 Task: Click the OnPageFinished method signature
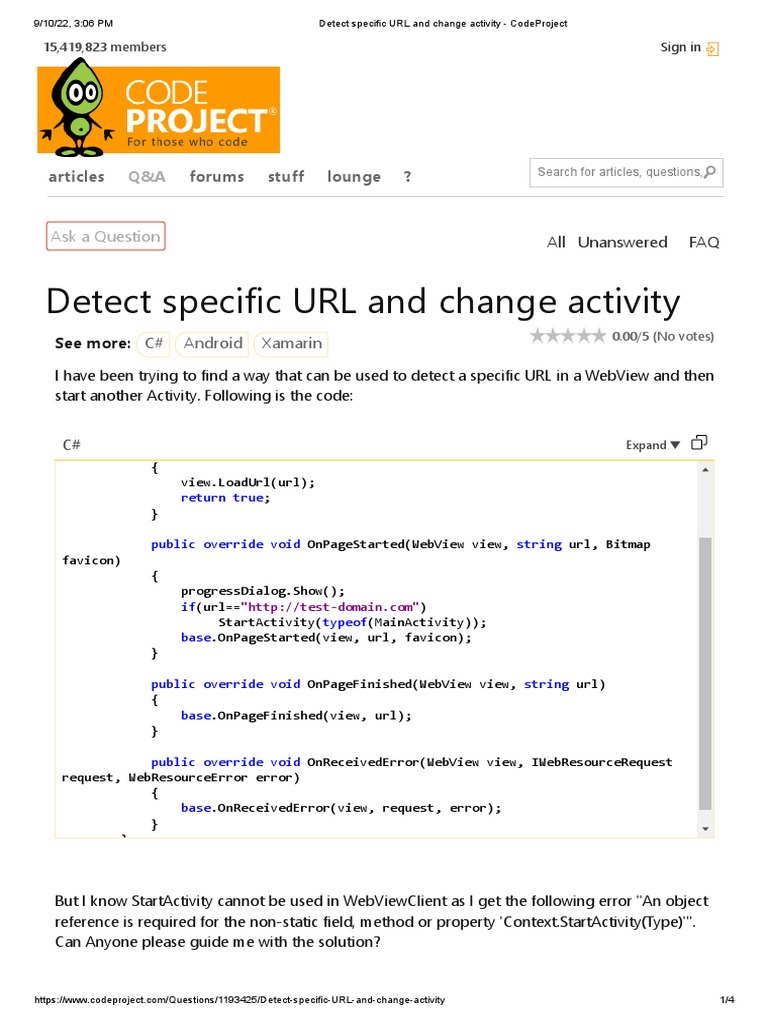coord(378,684)
